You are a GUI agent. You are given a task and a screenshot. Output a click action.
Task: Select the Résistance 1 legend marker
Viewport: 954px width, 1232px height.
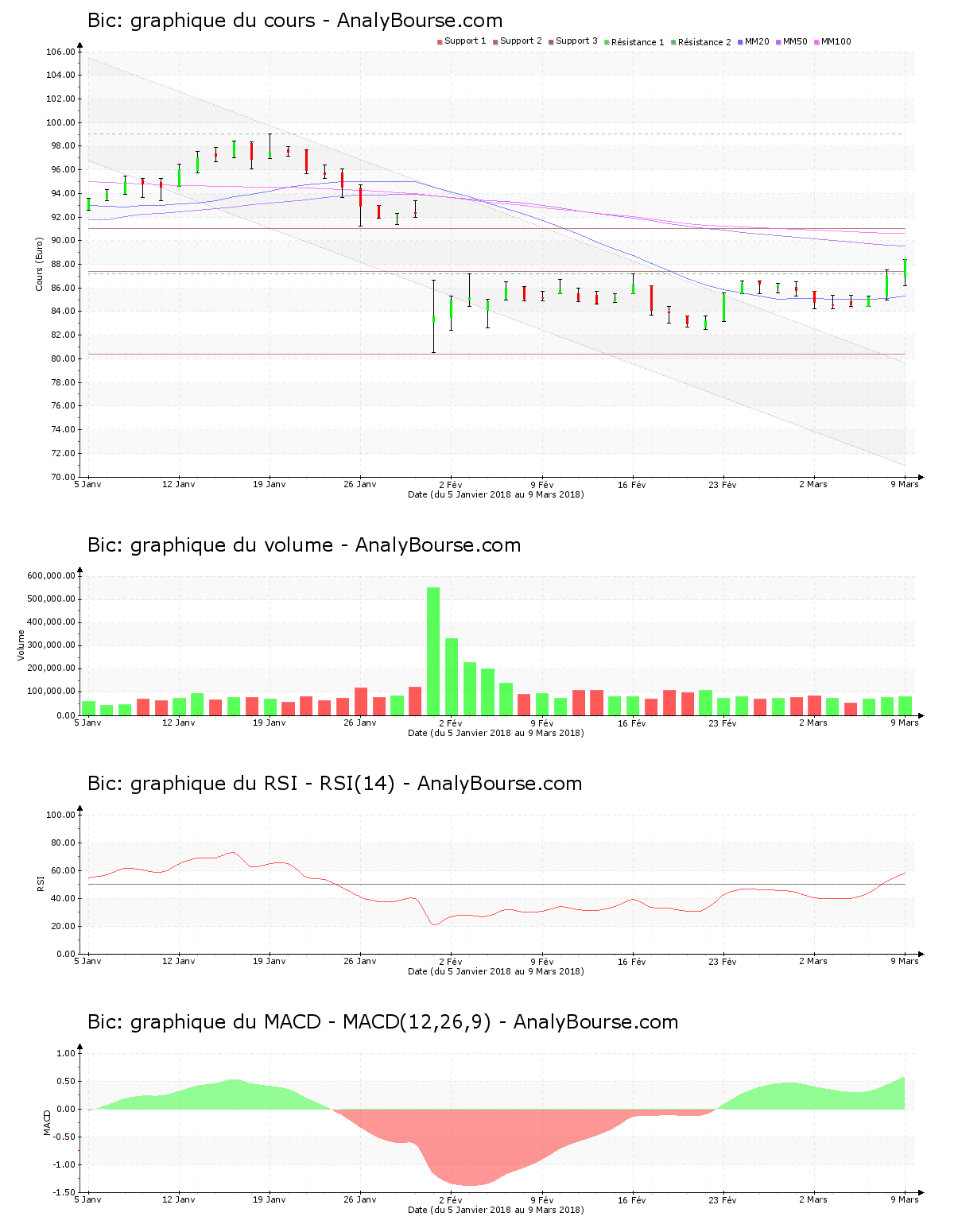tap(605, 41)
